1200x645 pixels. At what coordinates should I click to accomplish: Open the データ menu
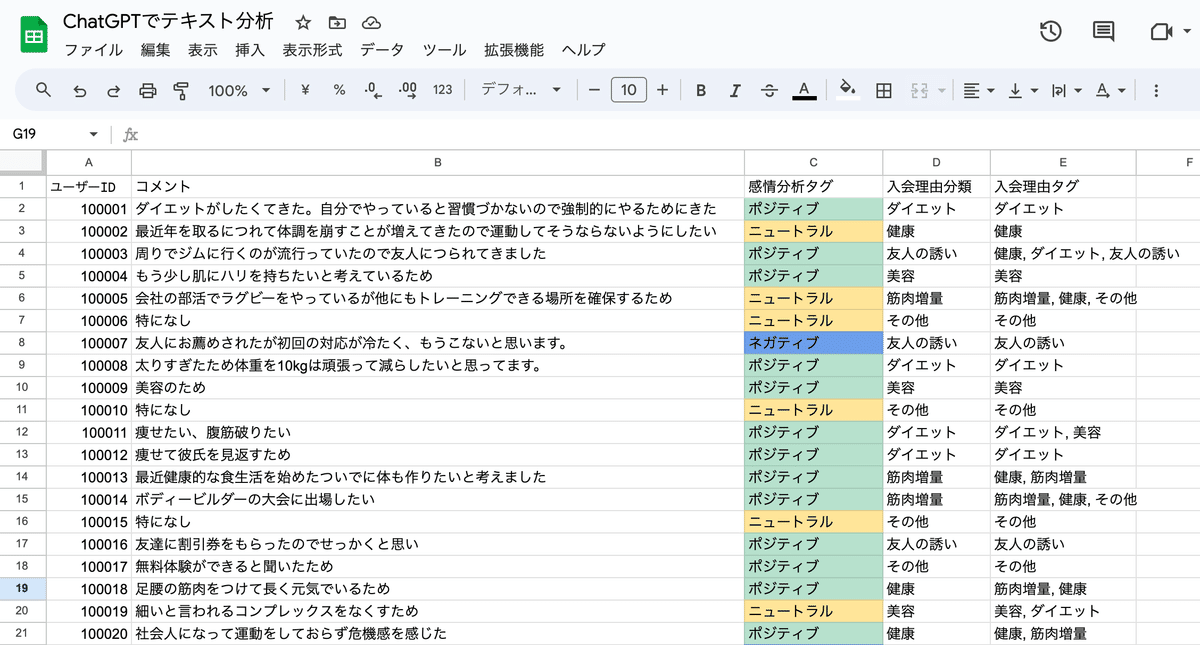point(382,50)
